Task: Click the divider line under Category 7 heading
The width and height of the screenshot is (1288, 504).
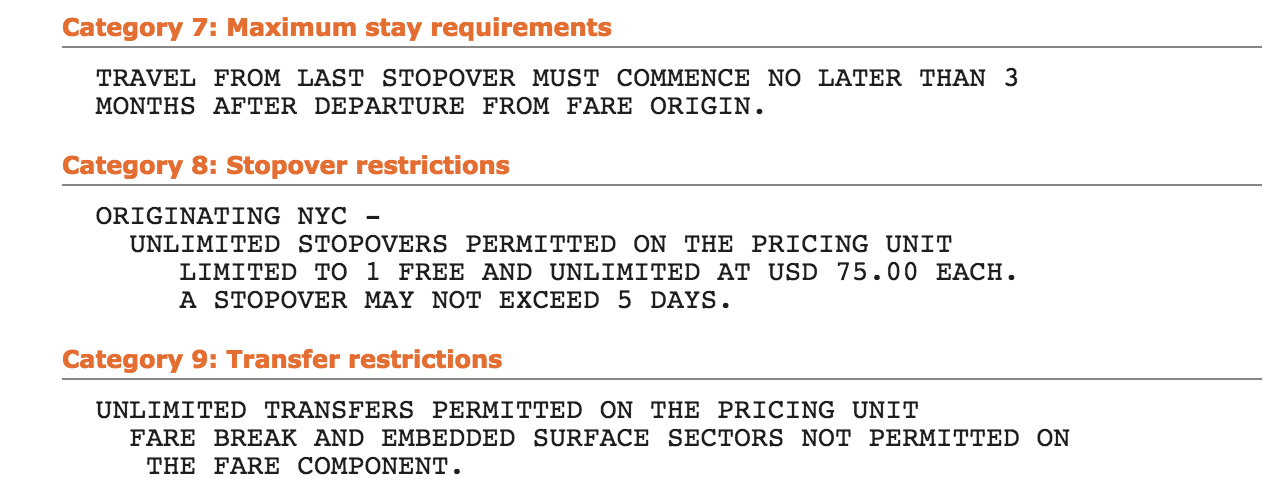Action: pos(662,47)
